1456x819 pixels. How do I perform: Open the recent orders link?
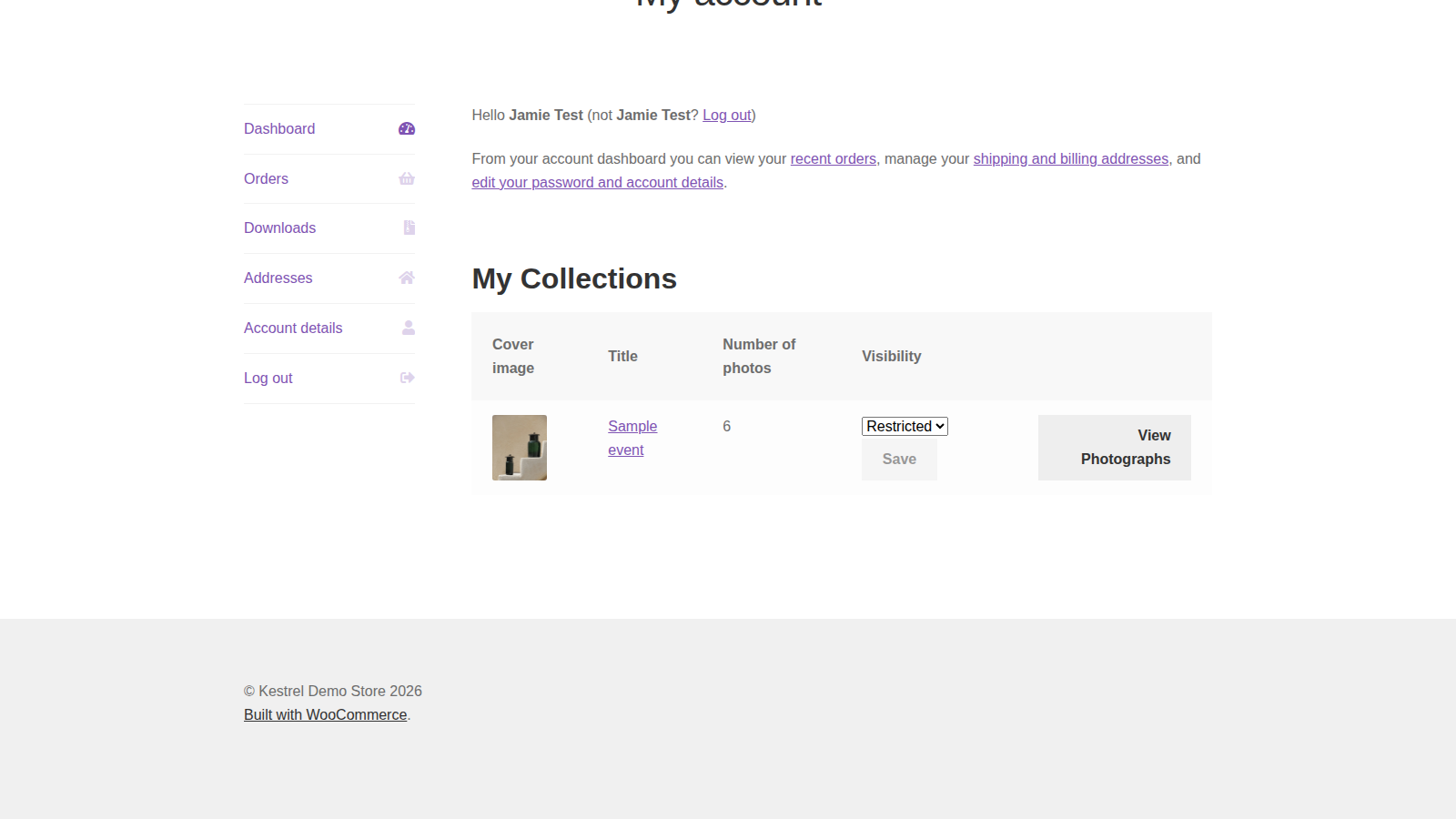(833, 159)
